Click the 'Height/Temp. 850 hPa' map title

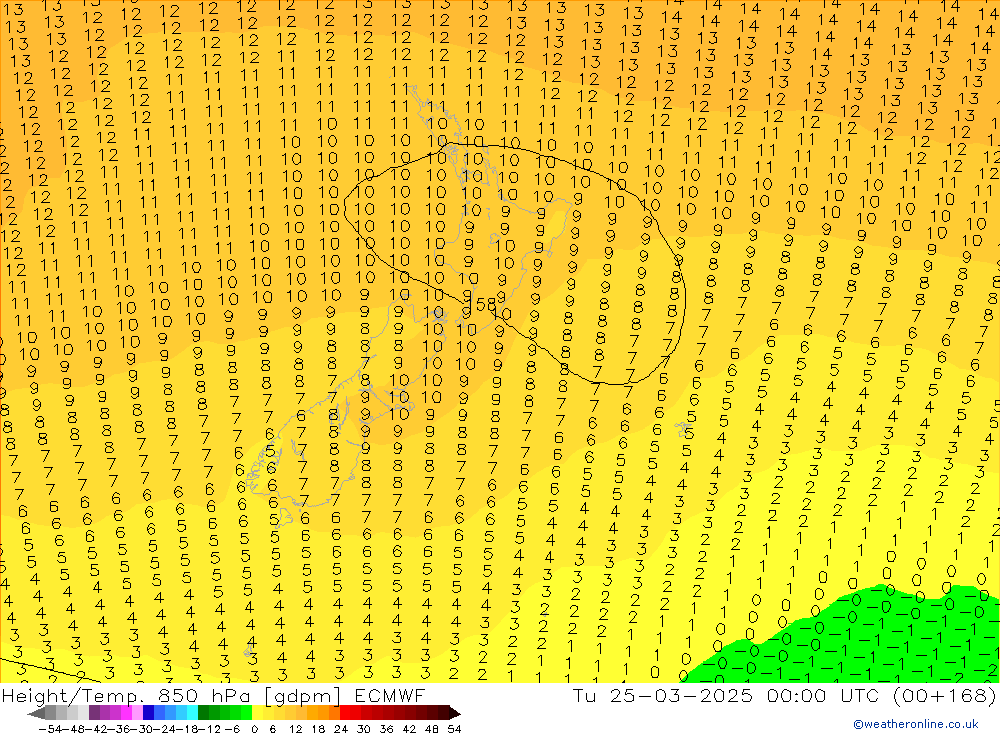tap(126, 695)
